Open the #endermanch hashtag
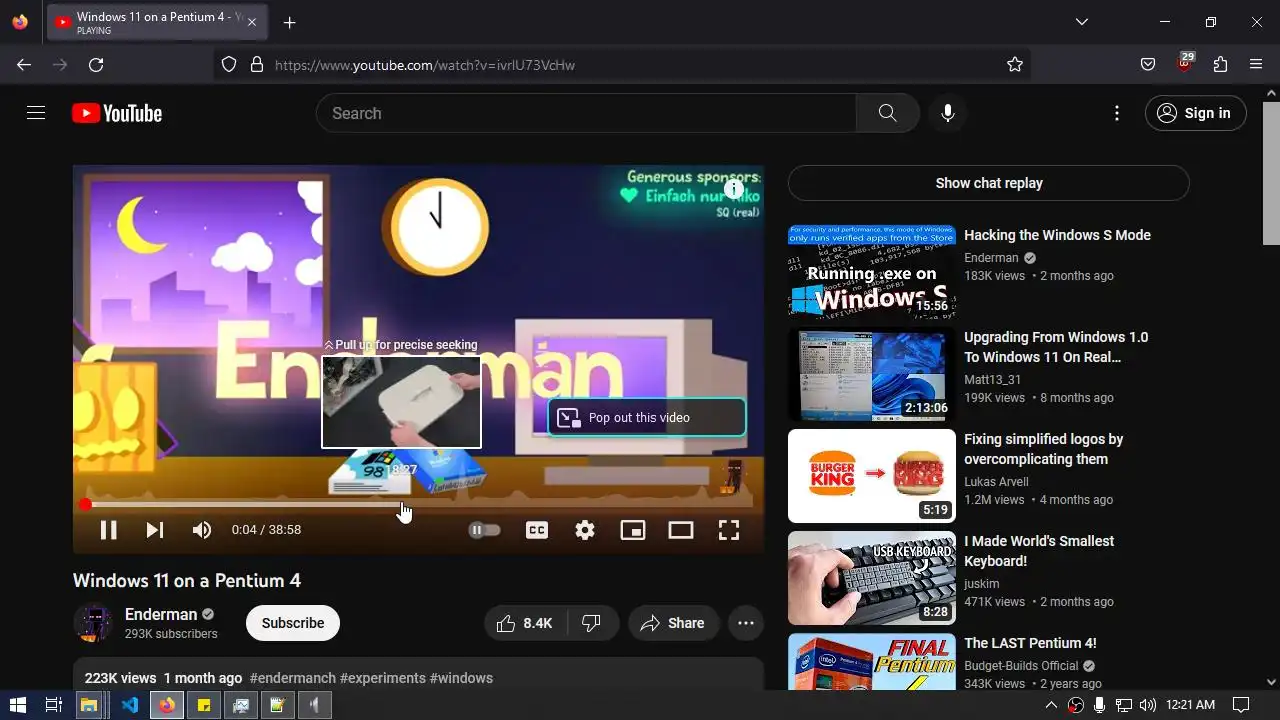 293,678
